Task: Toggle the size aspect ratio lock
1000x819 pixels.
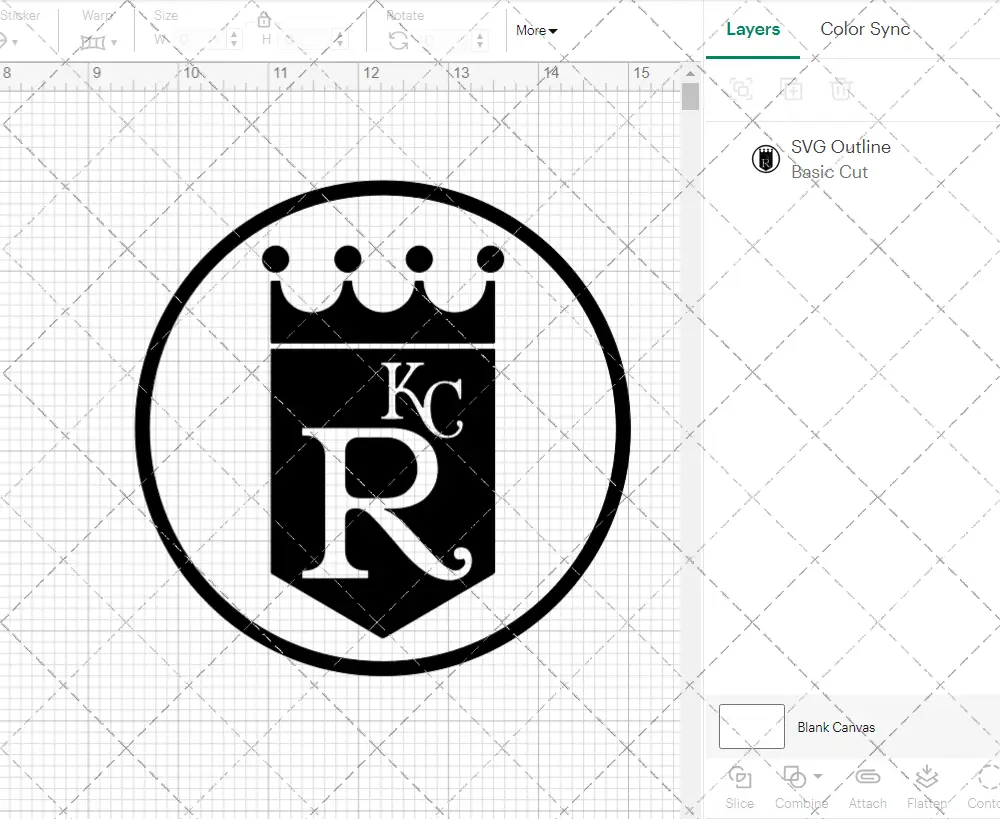Action: 264,21
